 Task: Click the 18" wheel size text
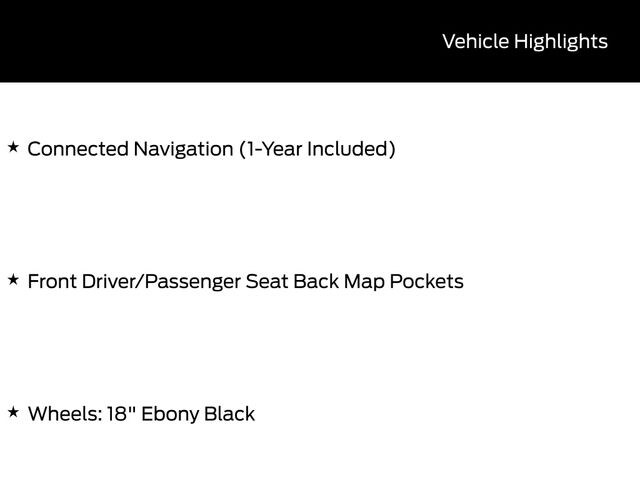coord(120,414)
